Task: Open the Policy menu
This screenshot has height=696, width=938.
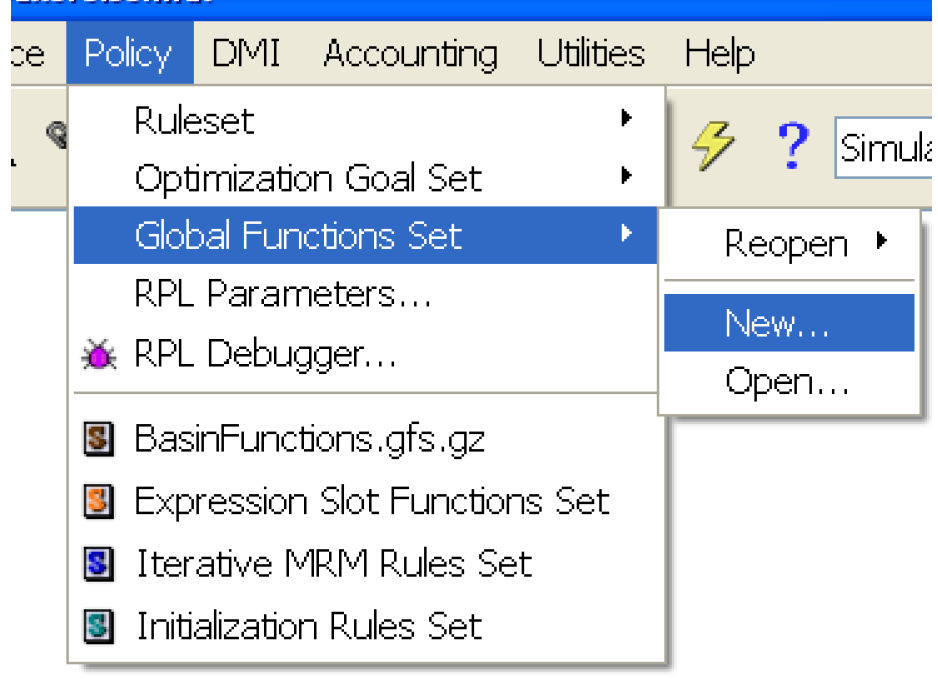Action: coord(128,54)
